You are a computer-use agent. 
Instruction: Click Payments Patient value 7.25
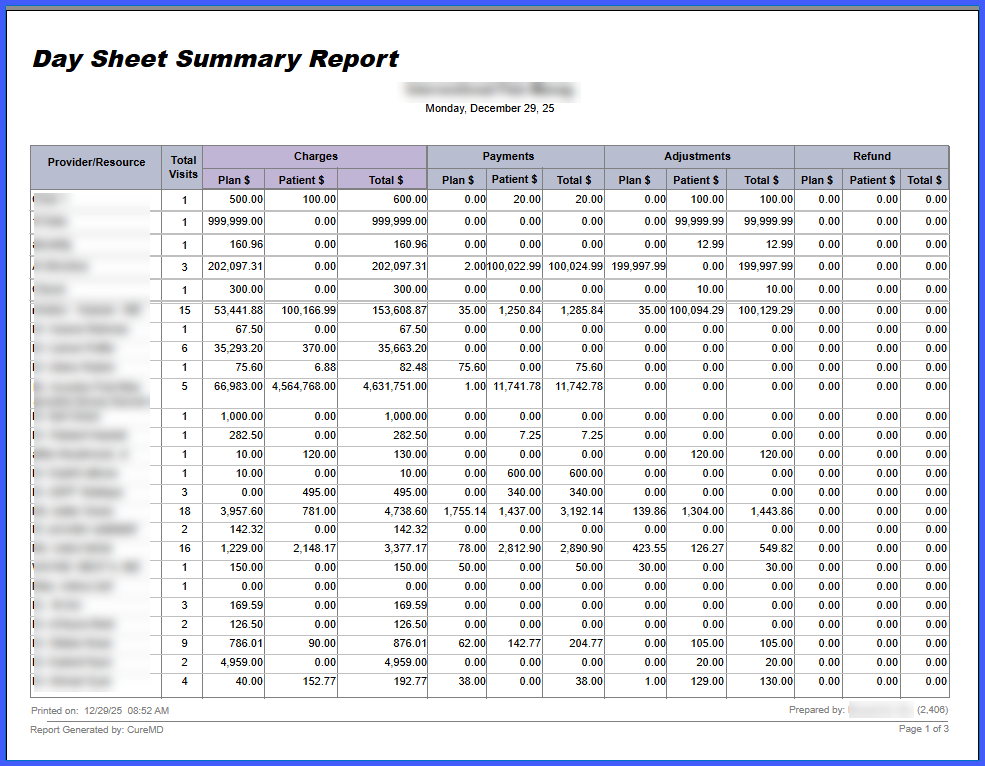point(530,435)
